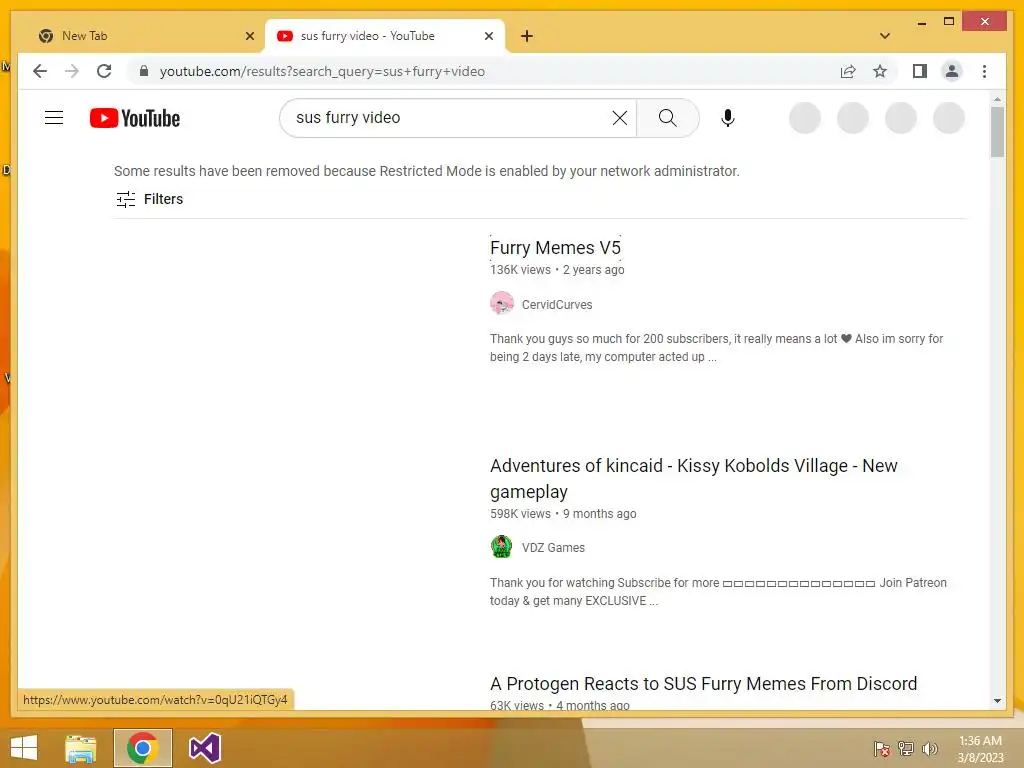Viewport: 1024px width, 768px height.
Task: Click the Restricted Mode notice text
Action: pyautogui.click(x=426, y=171)
